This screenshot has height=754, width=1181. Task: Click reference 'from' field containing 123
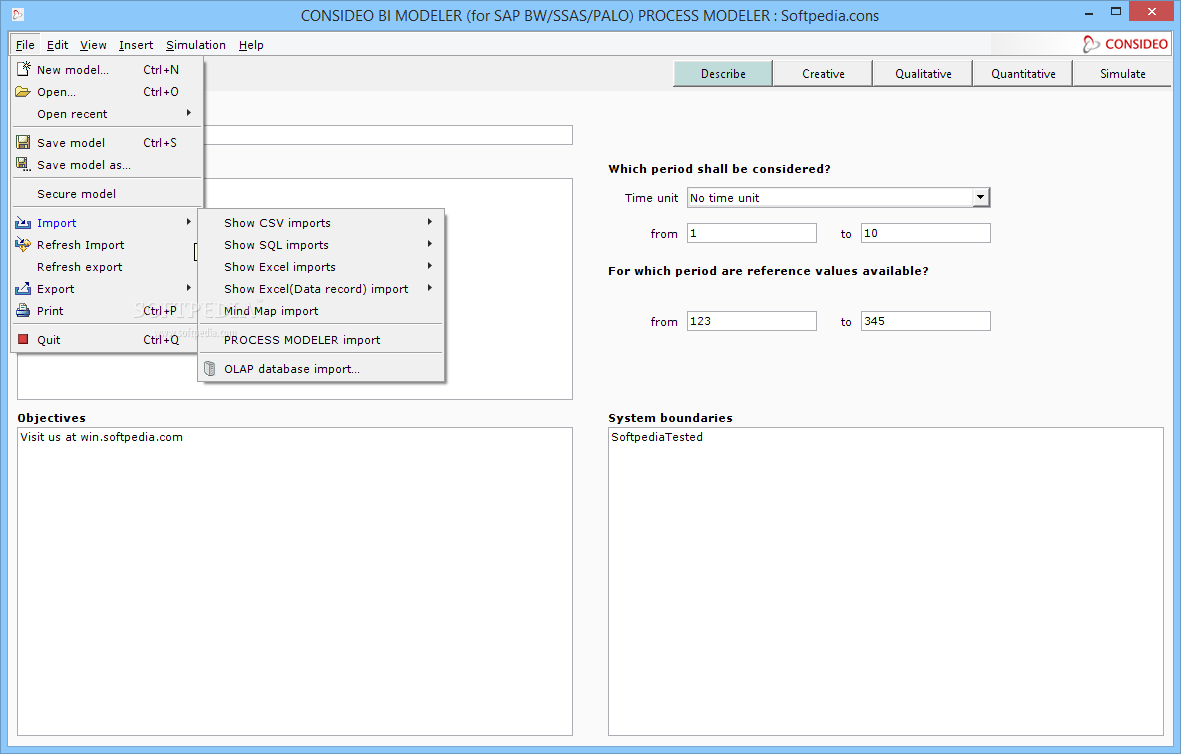pyautogui.click(x=752, y=321)
